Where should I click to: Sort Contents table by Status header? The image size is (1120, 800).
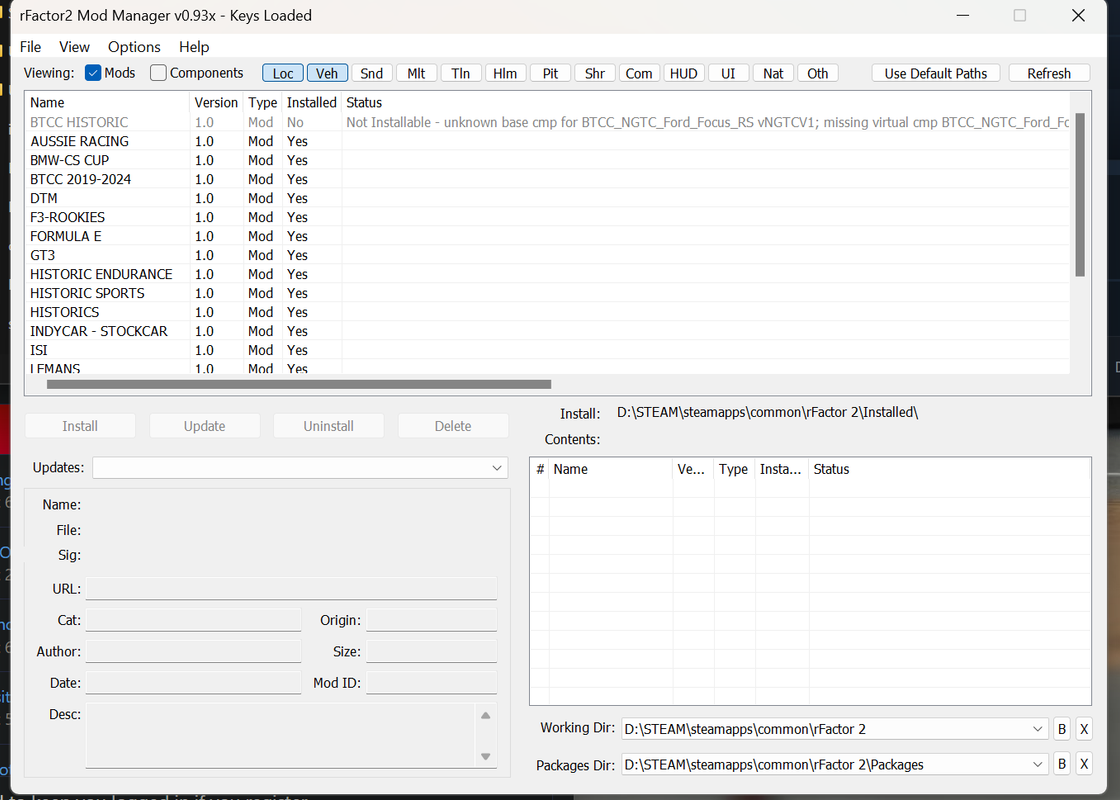click(x=950, y=469)
